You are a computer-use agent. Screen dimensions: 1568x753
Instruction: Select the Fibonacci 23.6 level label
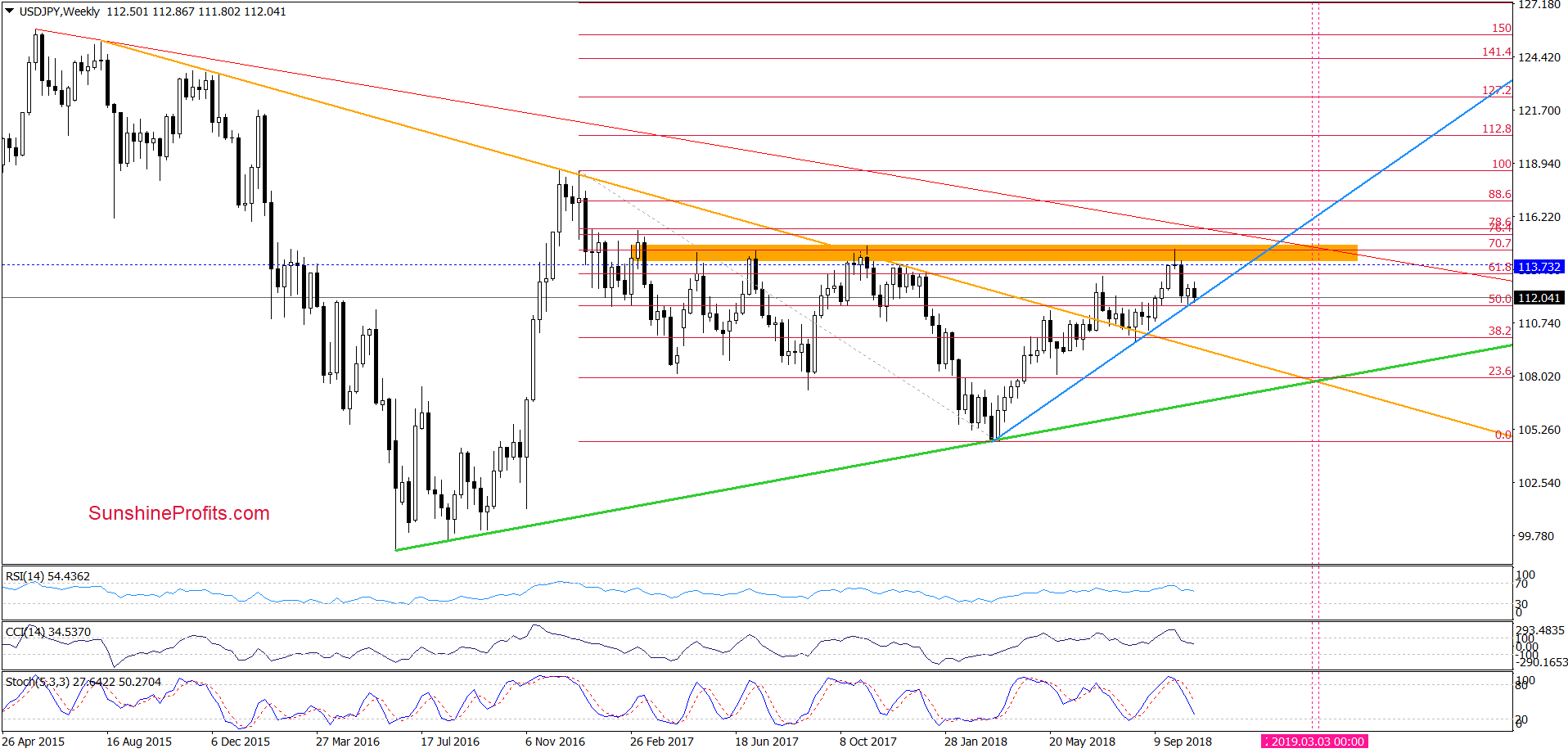(x=1500, y=371)
